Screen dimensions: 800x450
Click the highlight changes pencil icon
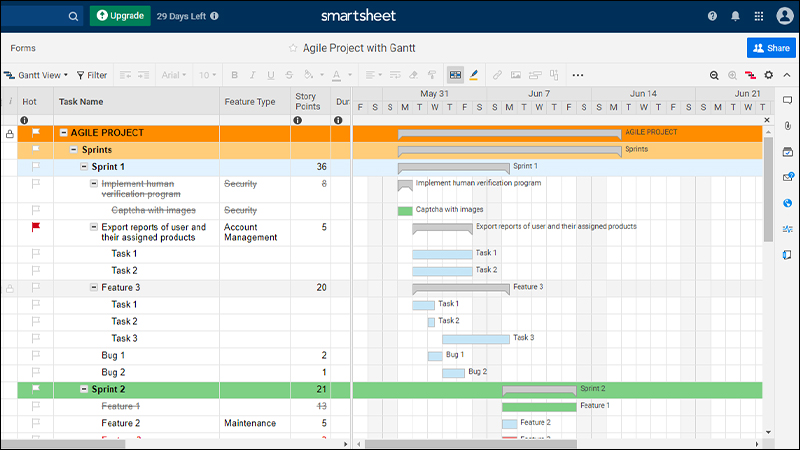point(473,75)
